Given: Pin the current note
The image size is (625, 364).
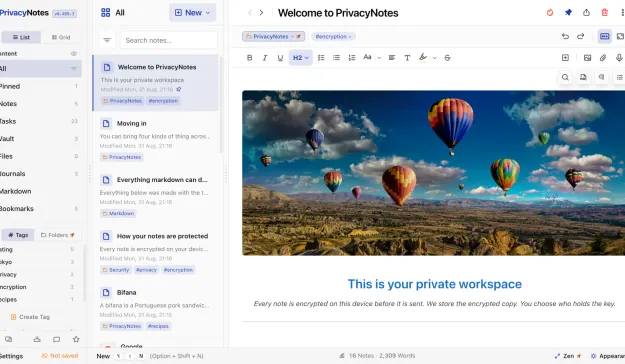Looking at the screenshot, I should [568, 12].
